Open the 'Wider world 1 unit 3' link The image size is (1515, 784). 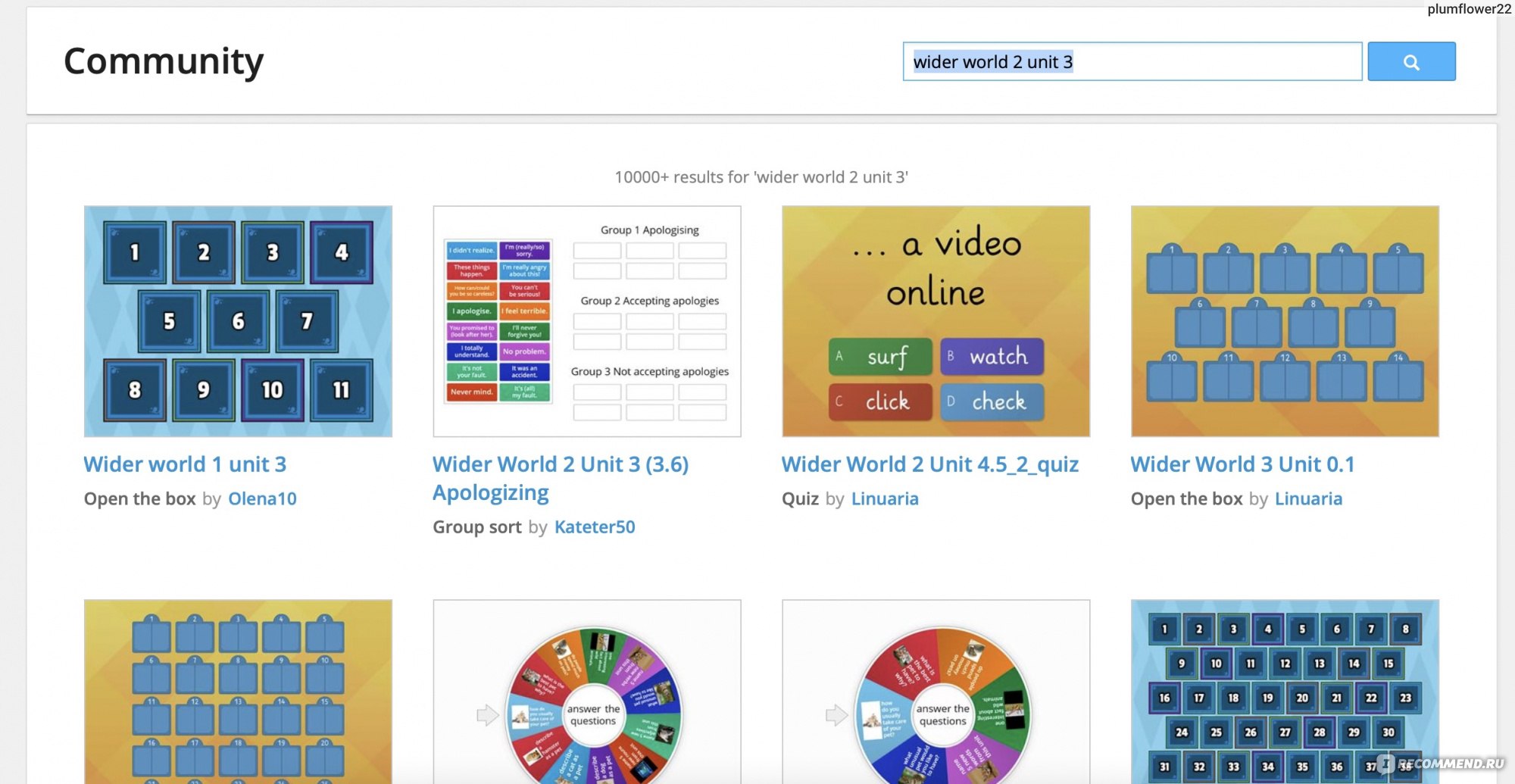point(185,464)
